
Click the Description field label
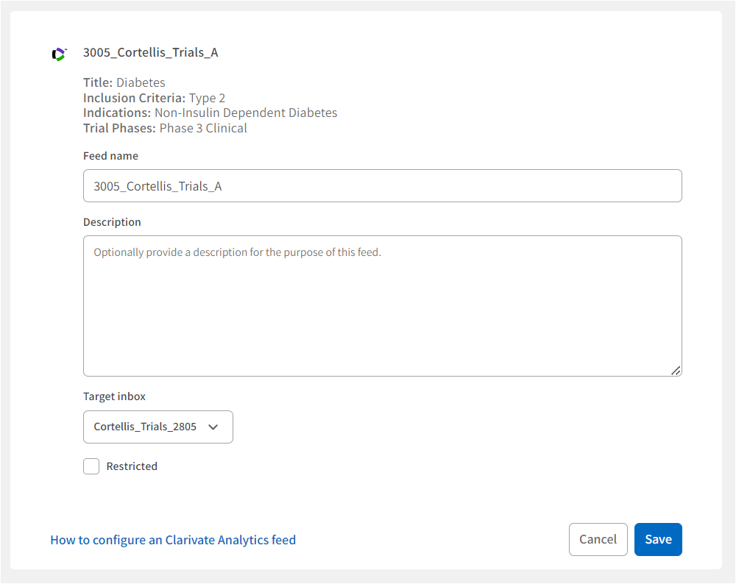(x=112, y=222)
